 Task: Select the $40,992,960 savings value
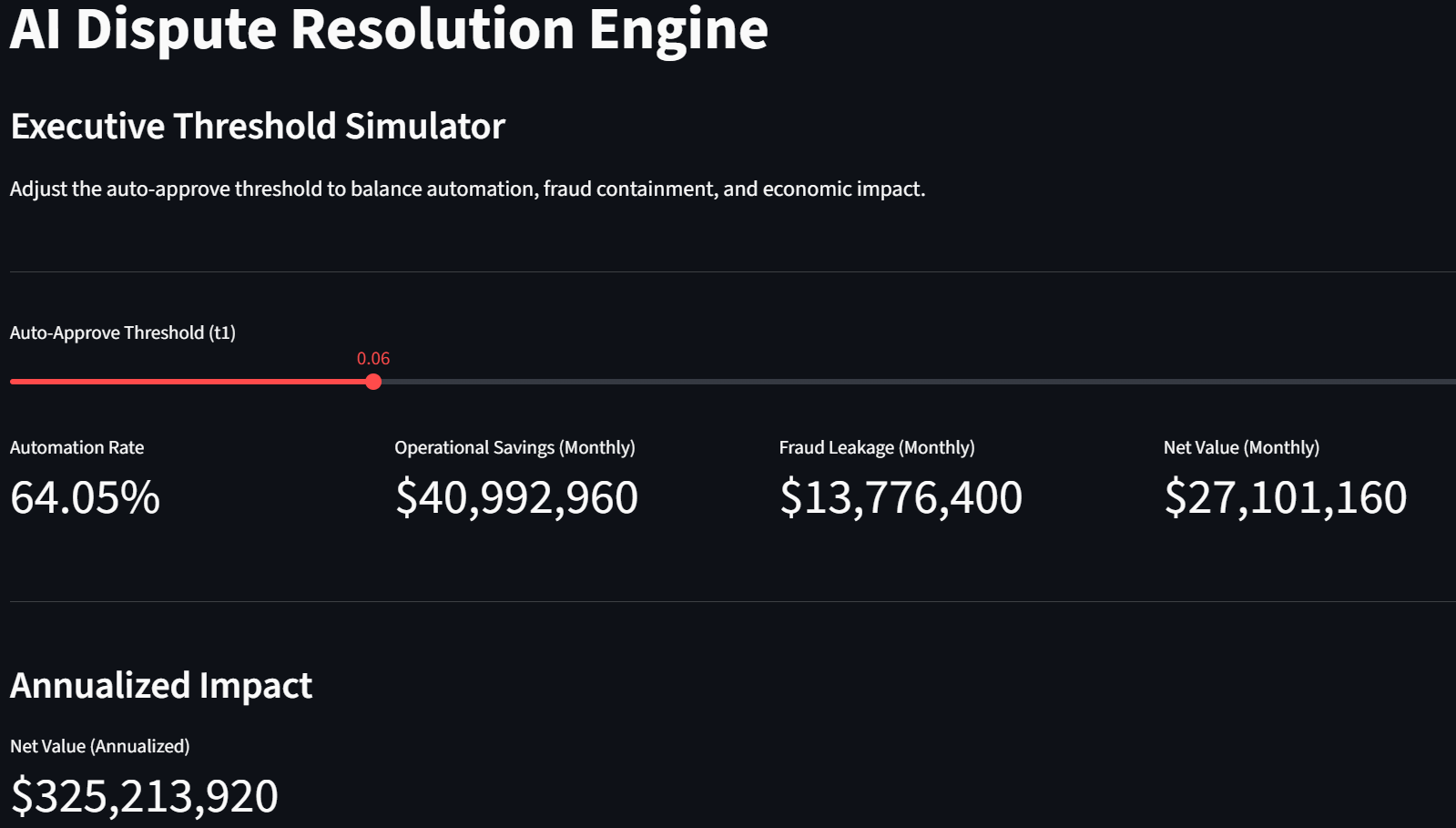pos(516,497)
